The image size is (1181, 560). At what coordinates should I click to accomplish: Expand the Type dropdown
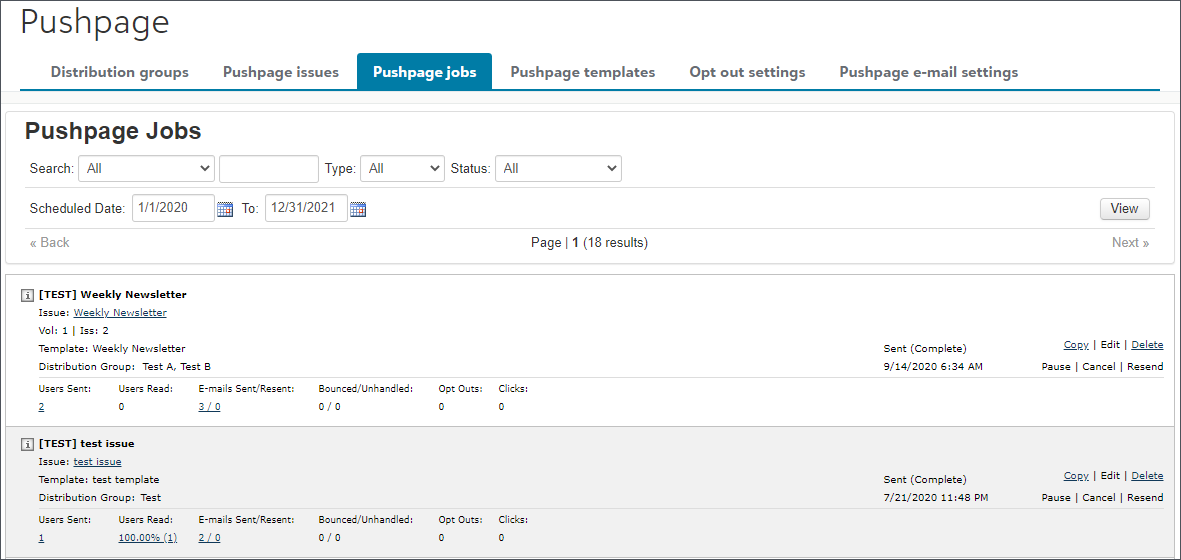pyautogui.click(x=403, y=169)
